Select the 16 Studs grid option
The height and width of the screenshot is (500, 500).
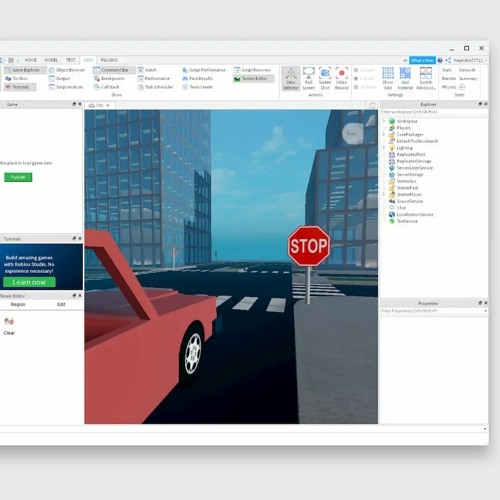pyautogui.click(x=365, y=87)
